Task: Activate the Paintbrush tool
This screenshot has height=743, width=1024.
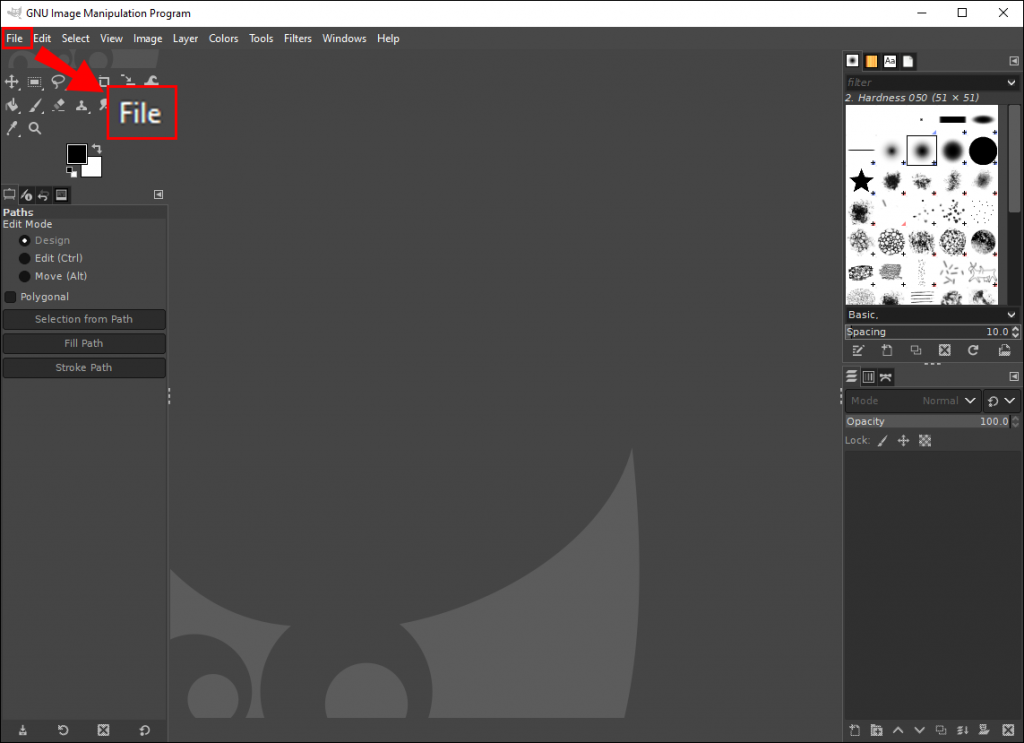Action: coord(35,105)
